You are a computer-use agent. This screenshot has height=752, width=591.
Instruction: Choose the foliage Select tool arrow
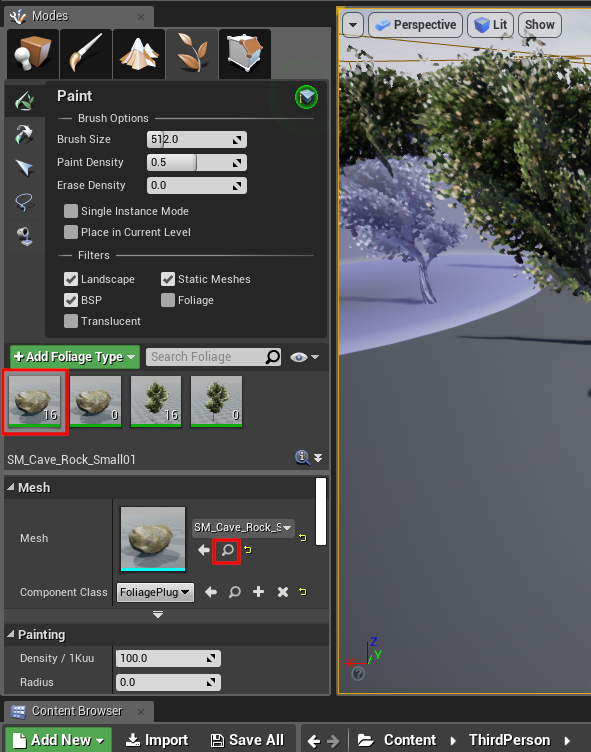click(24, 168)
